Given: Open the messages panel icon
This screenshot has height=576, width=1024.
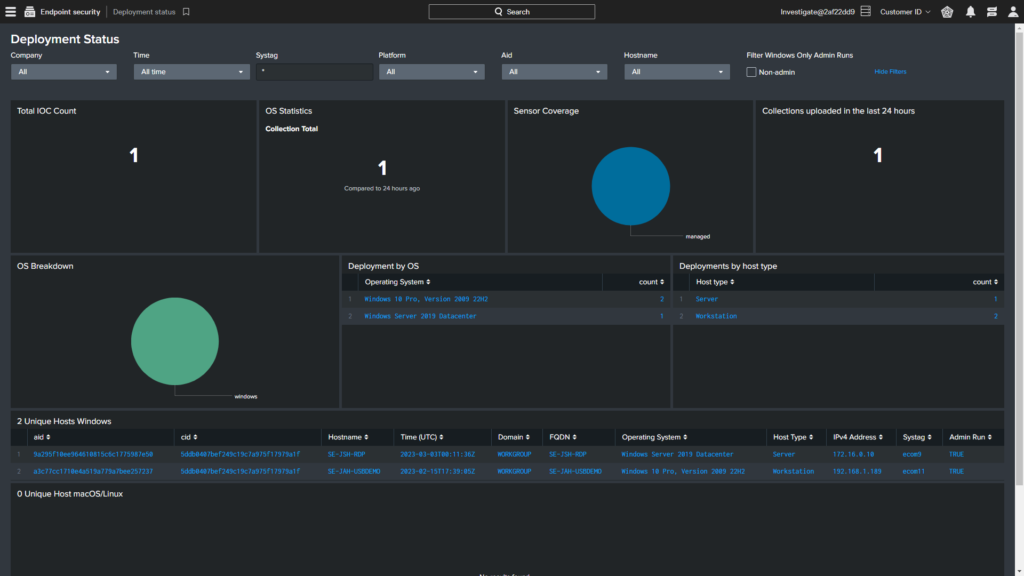Looking at the screenshot, I should tap(991, 12).
